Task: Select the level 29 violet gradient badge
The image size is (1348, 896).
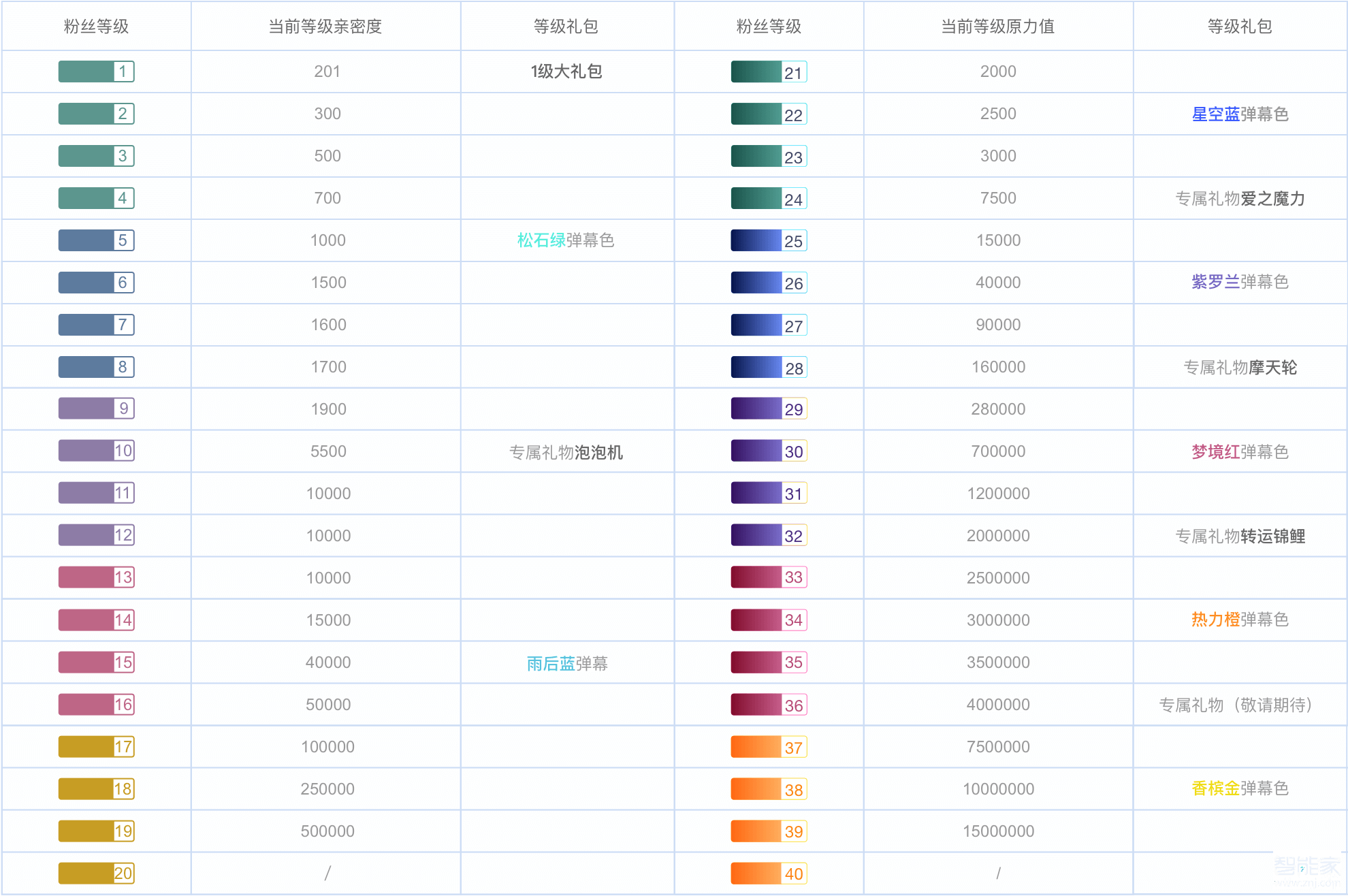Action: [768, 409]
